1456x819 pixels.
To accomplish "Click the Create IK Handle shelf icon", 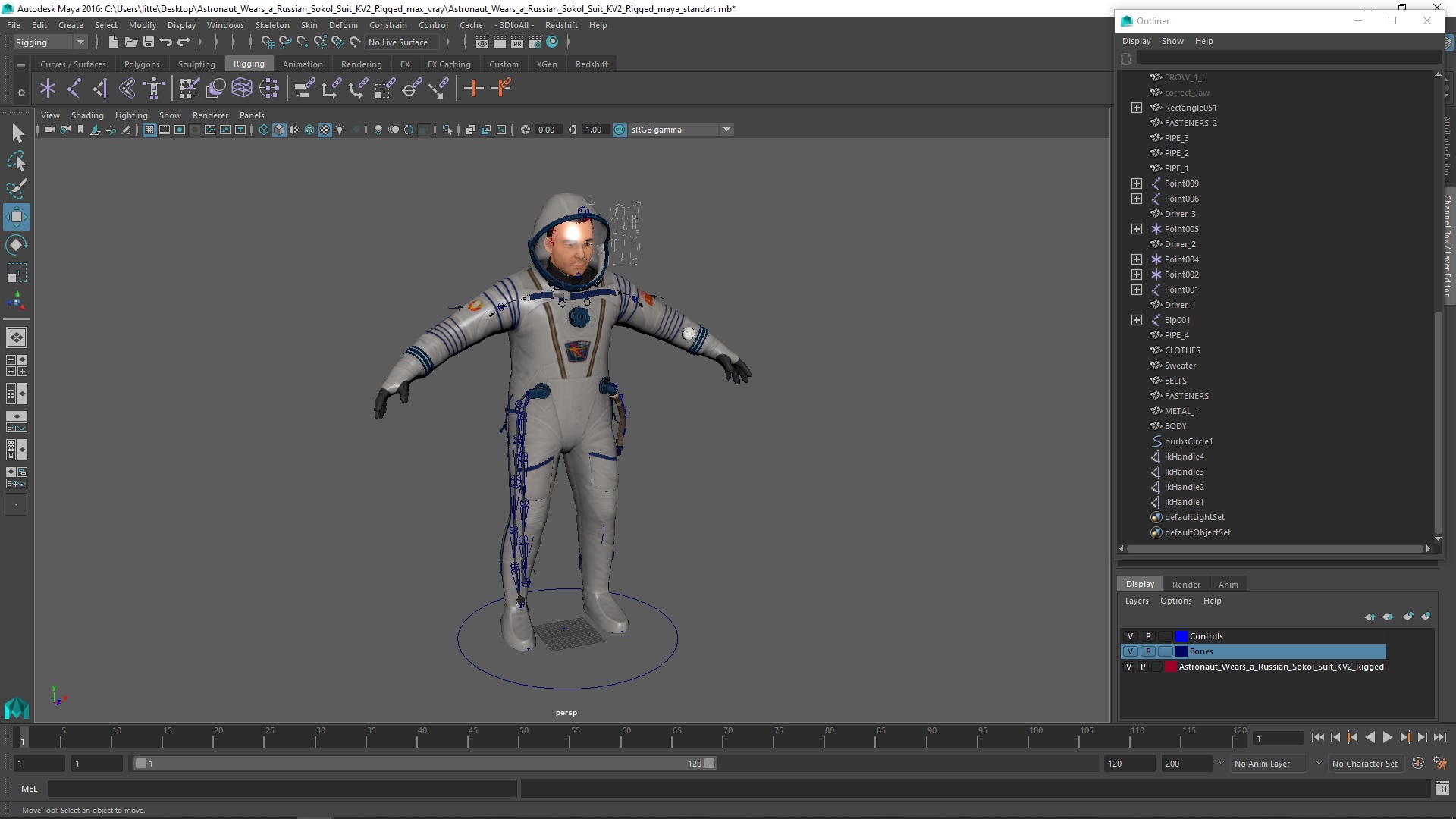I will pyautogui.click(x=101, y=89).
